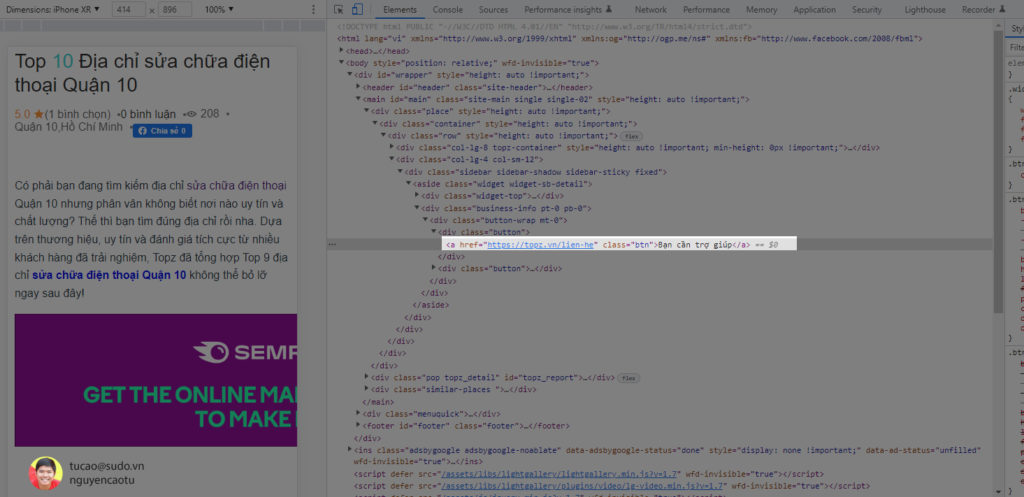Click the SEMrush advertisement banner
The height and width of the screenshot is (497, 1024).
(155, 380)
